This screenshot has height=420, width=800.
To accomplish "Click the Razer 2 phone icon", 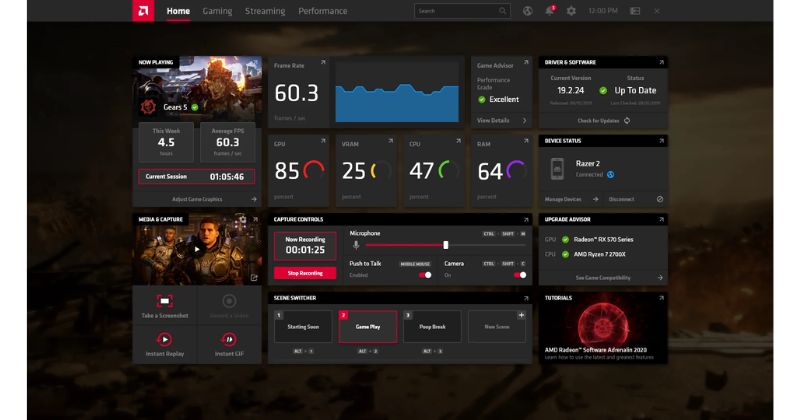I will 557,168.
